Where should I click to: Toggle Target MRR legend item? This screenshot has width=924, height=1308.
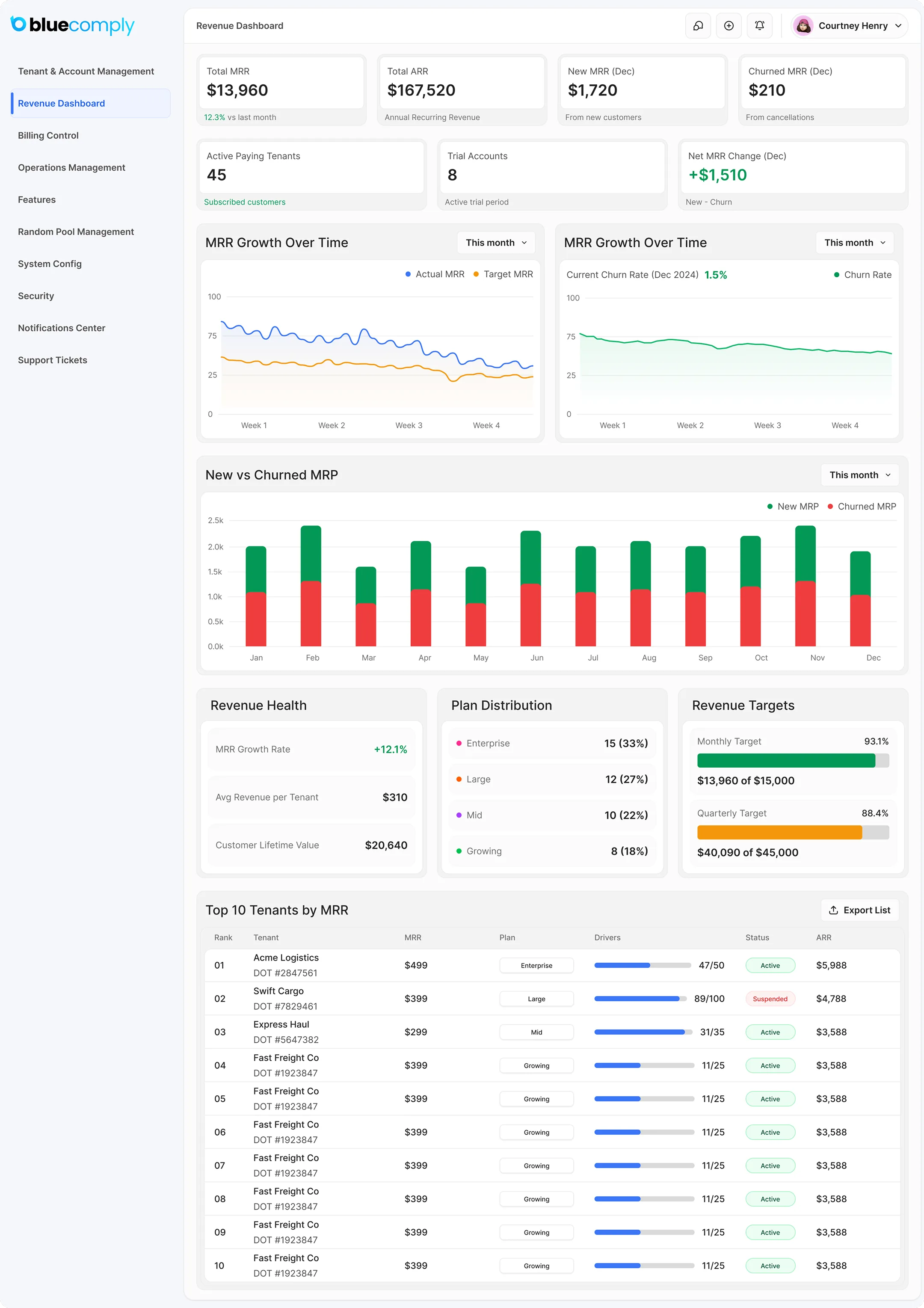click(x=503, y=274)
